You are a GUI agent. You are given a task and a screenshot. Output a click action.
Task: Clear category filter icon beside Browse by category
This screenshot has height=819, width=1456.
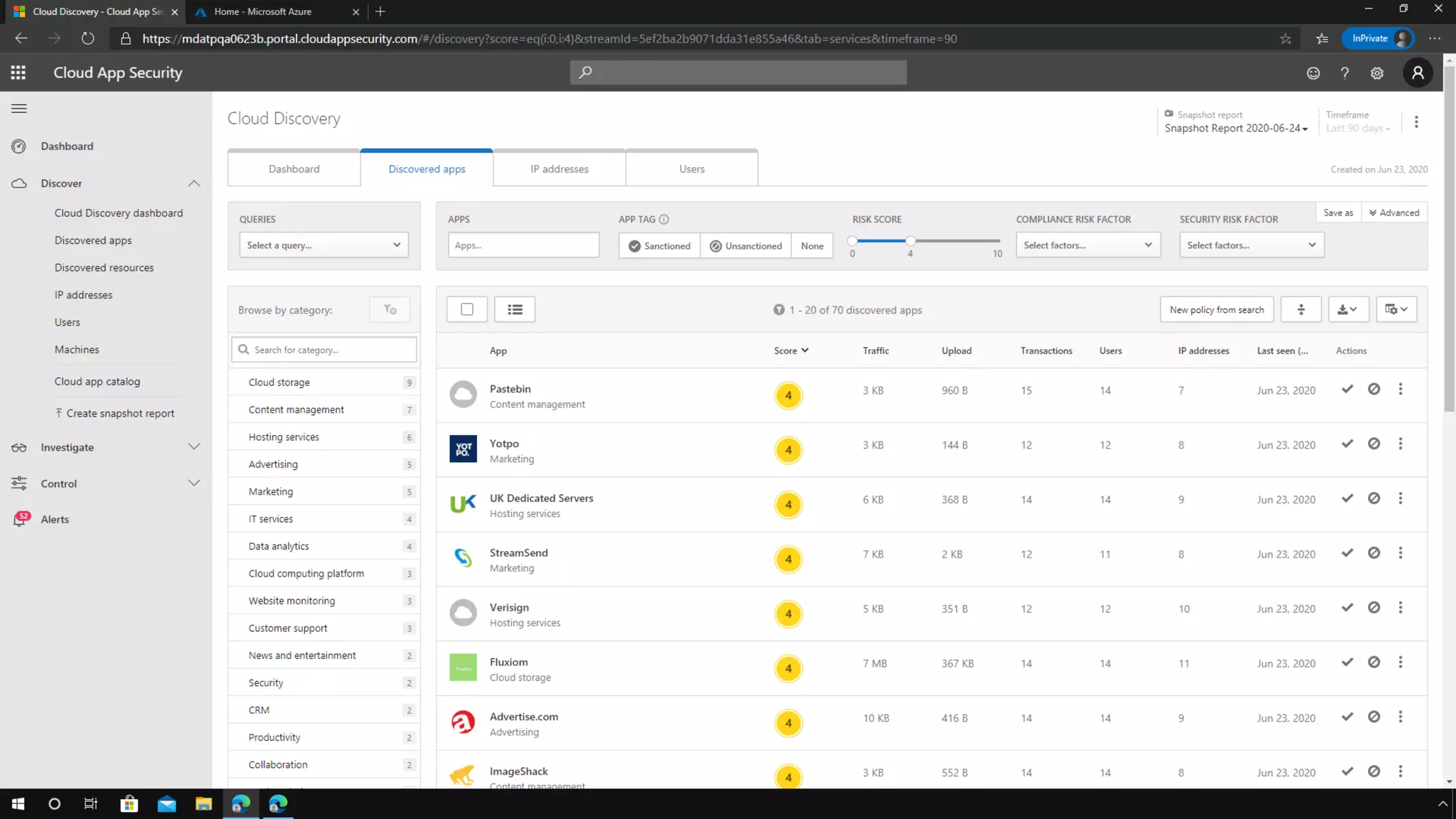tap(390, 309)
